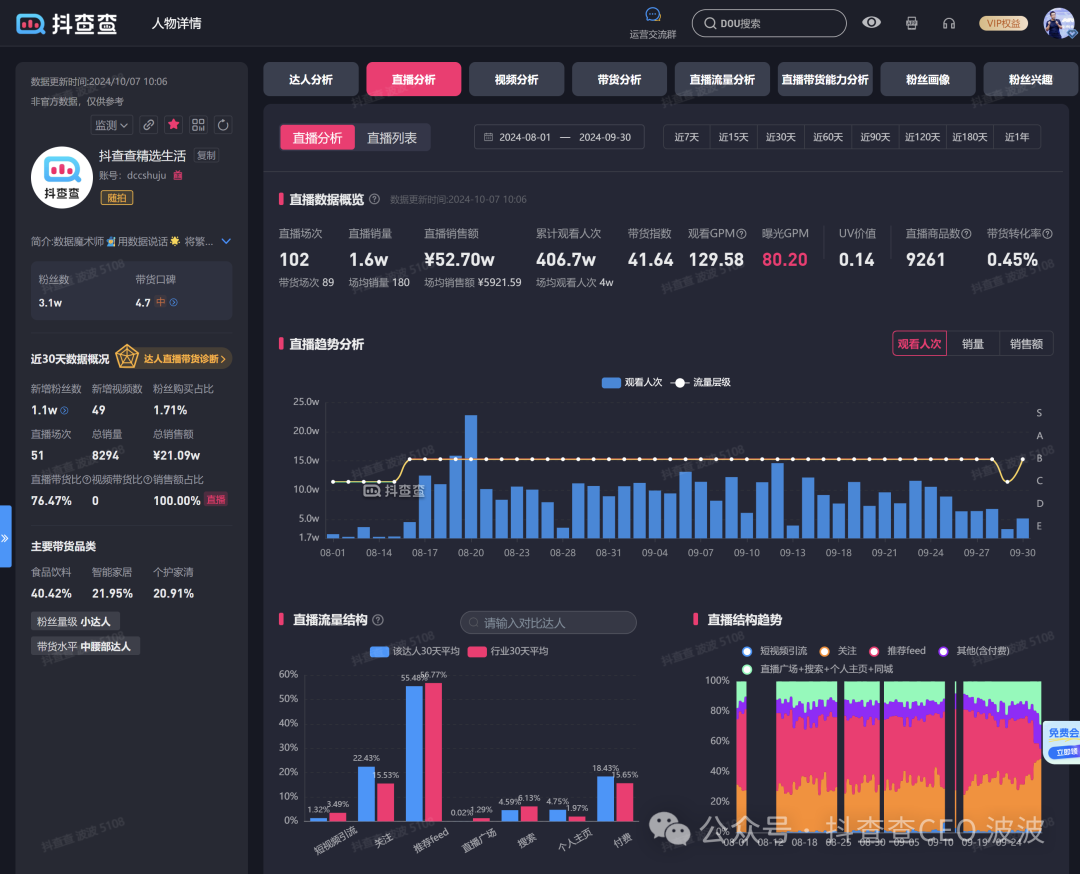This screenshot has height=874, width=1080.
Task: Select the 直播分析 sub-tab
Action: pyautogui.click(x=318, y=138)
